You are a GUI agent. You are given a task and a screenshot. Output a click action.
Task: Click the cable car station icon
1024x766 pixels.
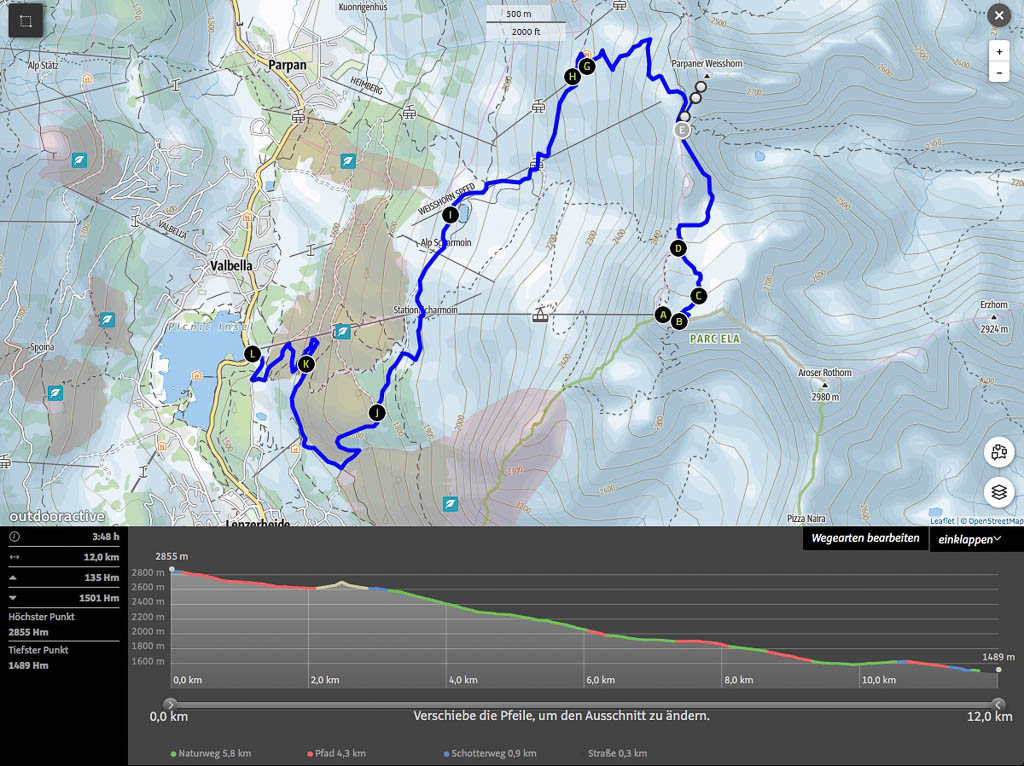click(540, 316)
